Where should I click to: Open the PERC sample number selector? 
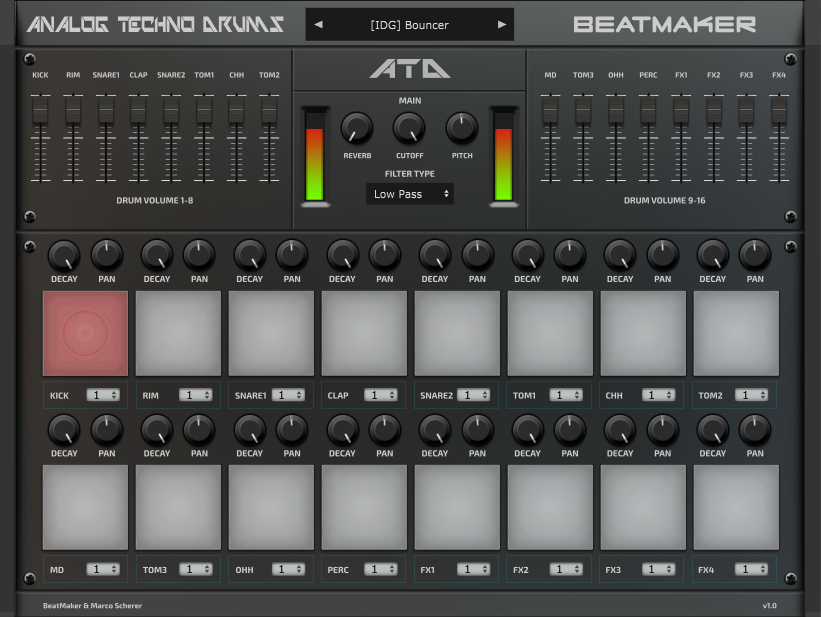click(381, 569)
